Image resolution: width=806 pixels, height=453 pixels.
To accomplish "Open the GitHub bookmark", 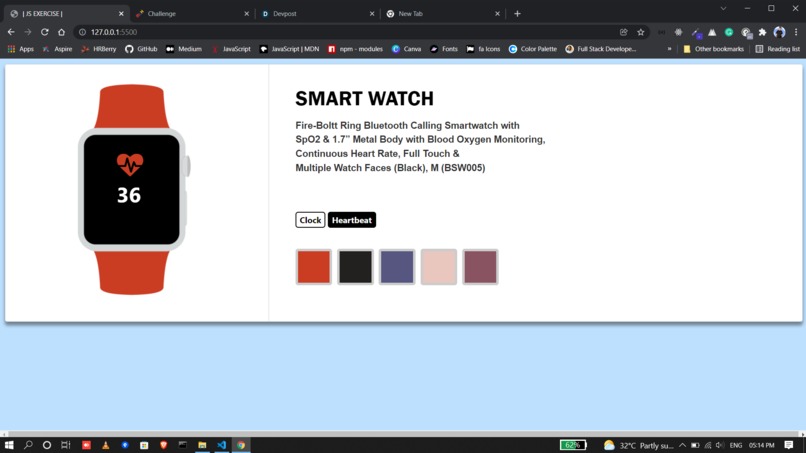I will tap(141, 49).
